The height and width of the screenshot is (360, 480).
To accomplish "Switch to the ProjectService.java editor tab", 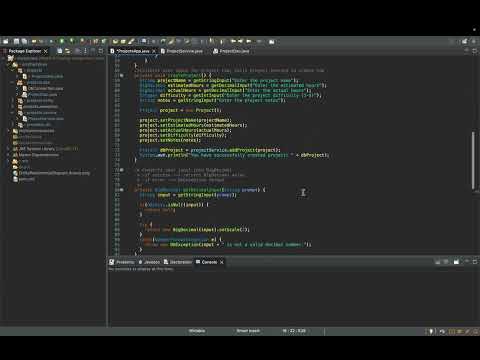I will coord(182,51).
